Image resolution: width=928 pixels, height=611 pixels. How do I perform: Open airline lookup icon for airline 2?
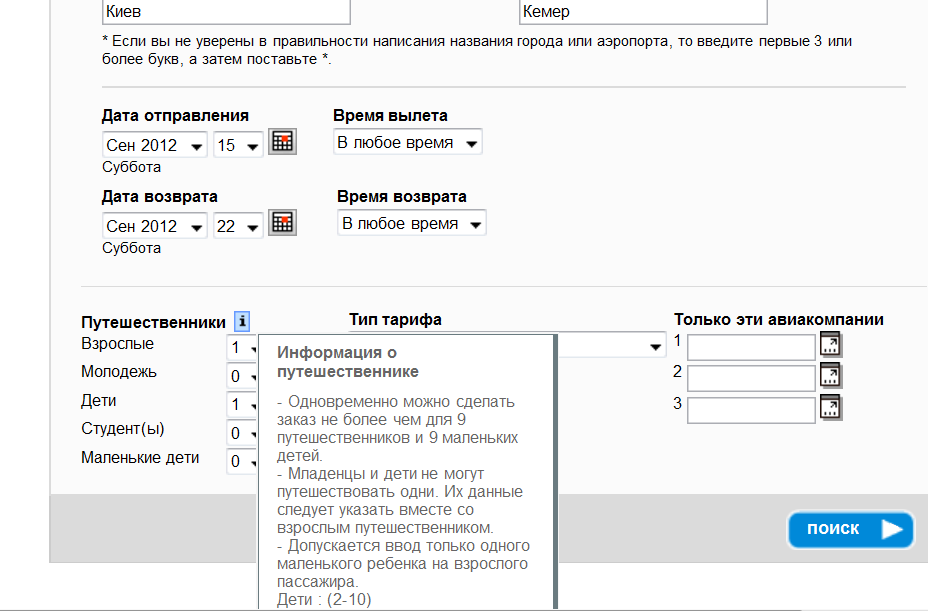[x=830, y=377]
